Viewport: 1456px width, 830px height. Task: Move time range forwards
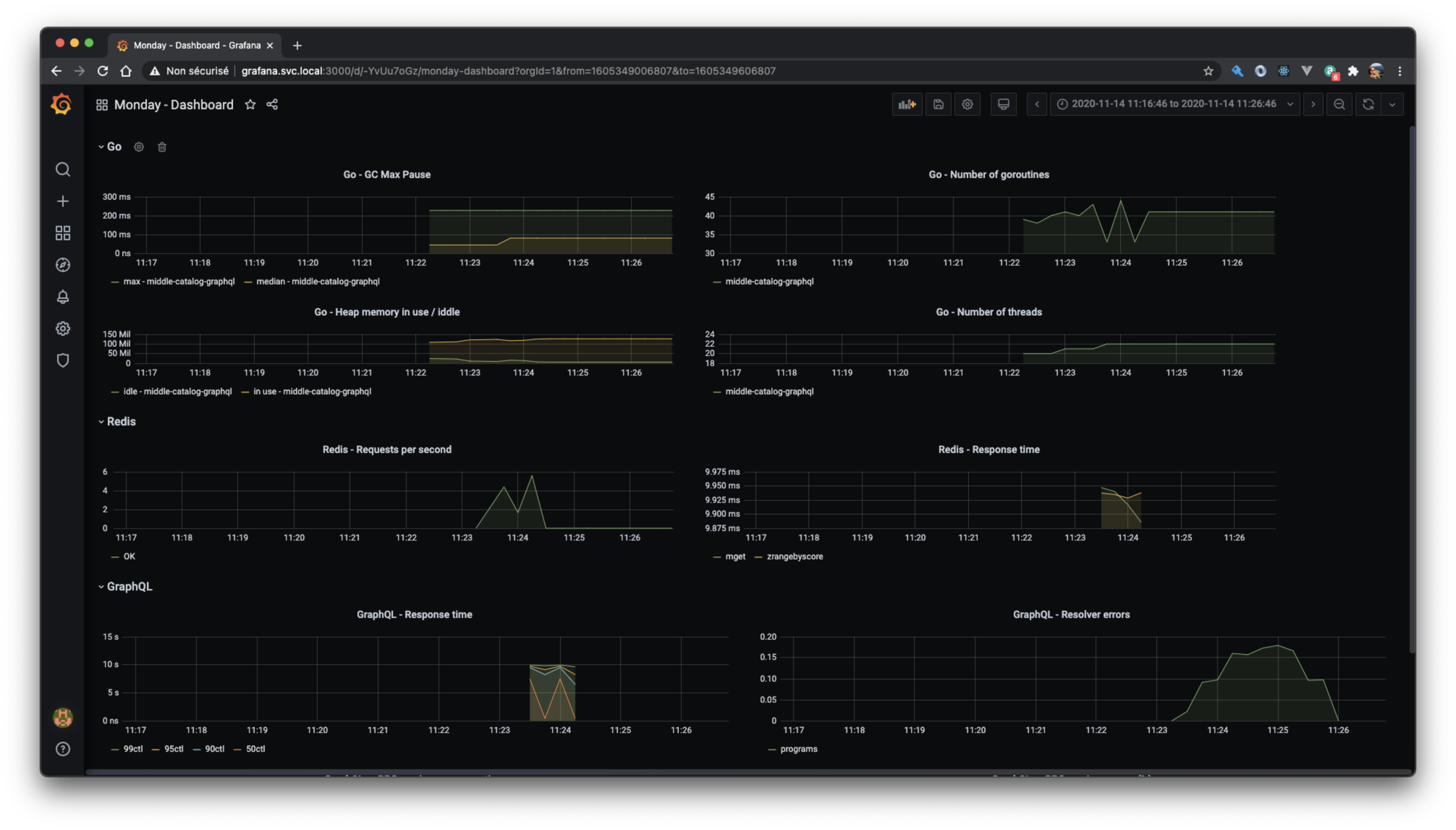(x=1313, y=104)
